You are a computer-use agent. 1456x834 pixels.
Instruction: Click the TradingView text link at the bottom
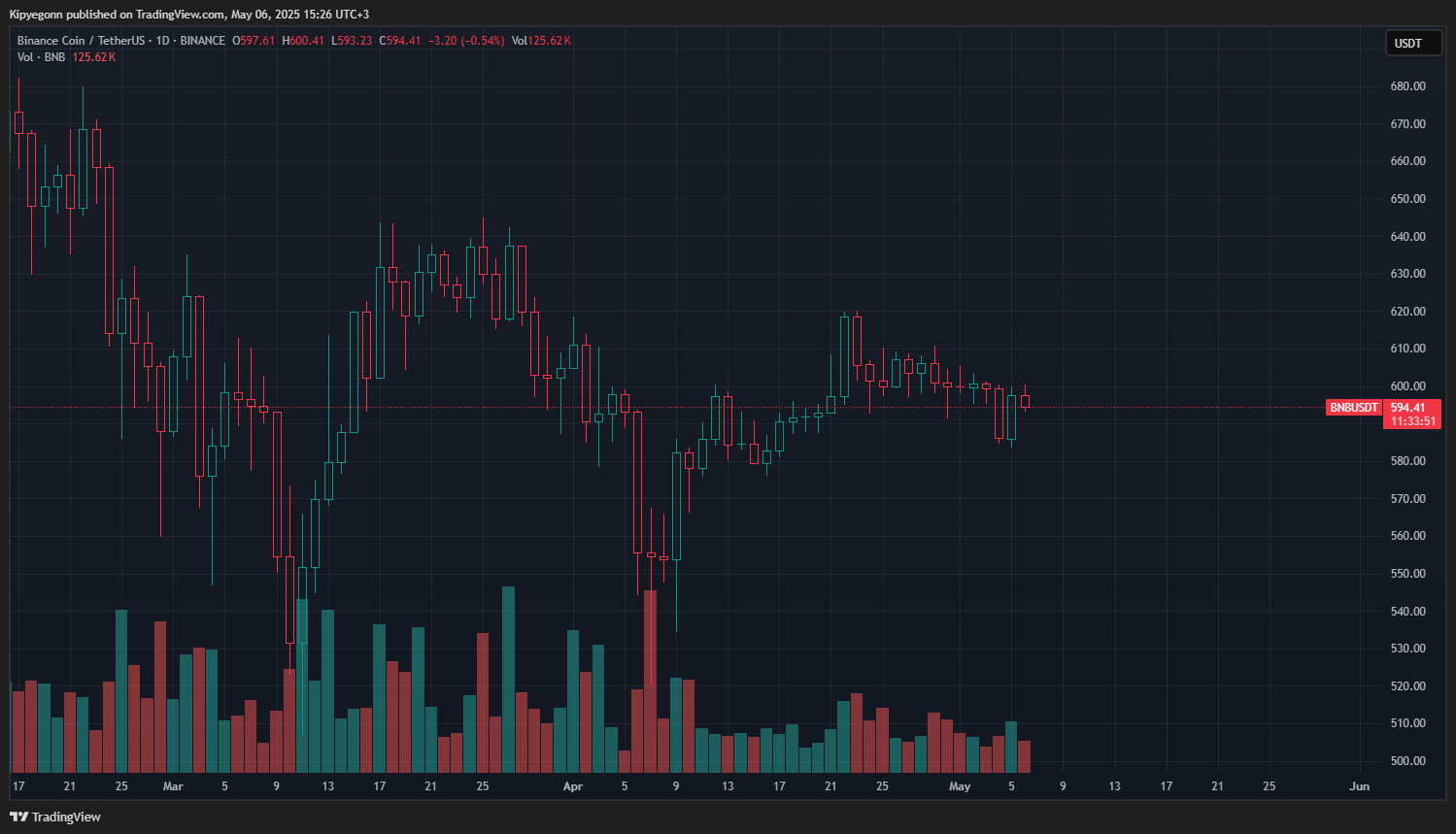click(x=66, y=817)
